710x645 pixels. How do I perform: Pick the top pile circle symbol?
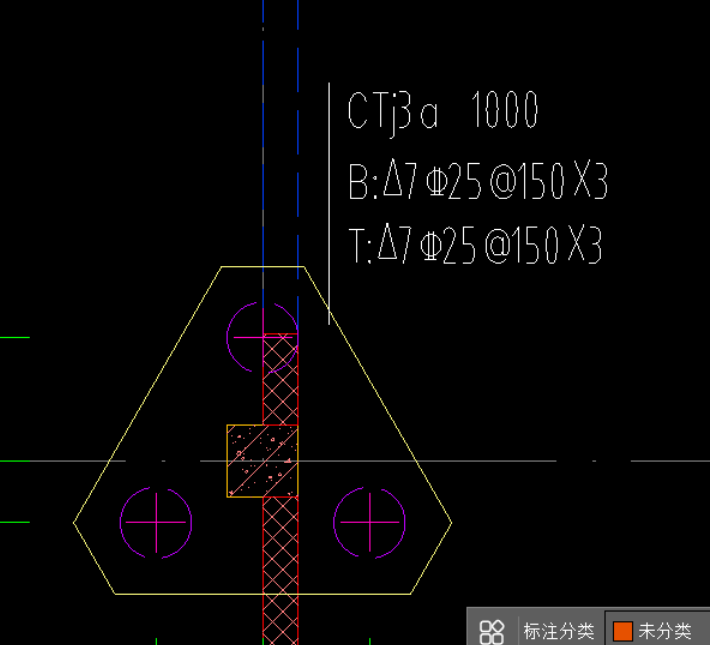263,337
